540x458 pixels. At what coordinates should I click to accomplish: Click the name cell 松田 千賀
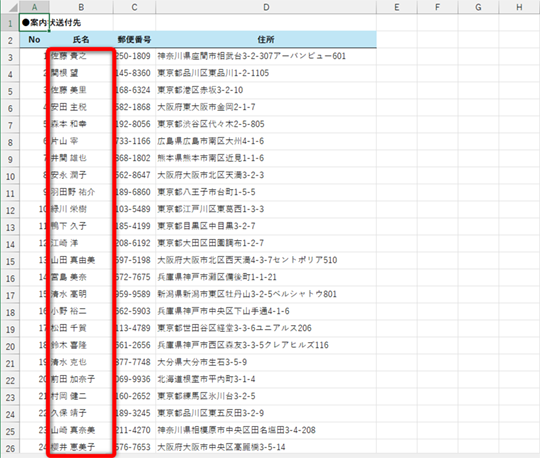click(81, 329)
